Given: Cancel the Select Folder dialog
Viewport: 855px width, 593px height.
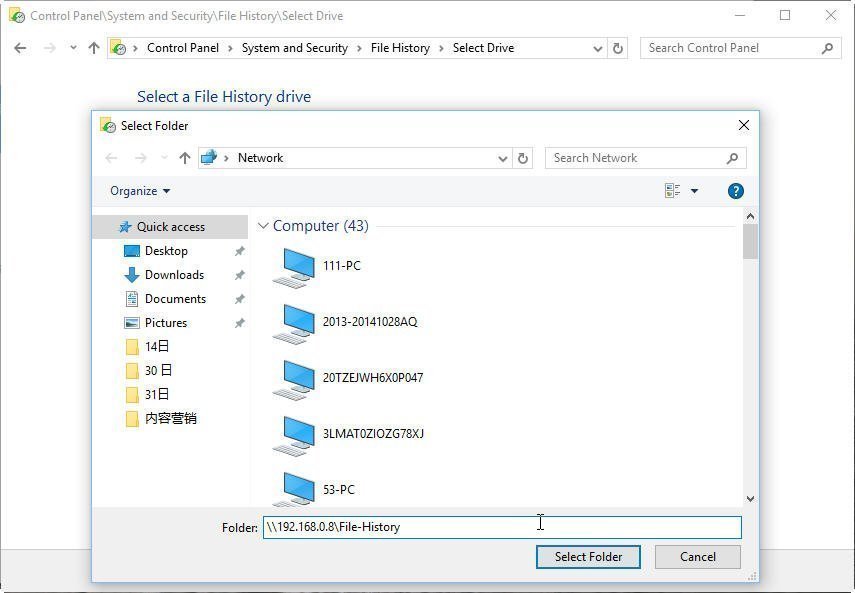Looking at the screenshot, I should click(x=697, y=557).
